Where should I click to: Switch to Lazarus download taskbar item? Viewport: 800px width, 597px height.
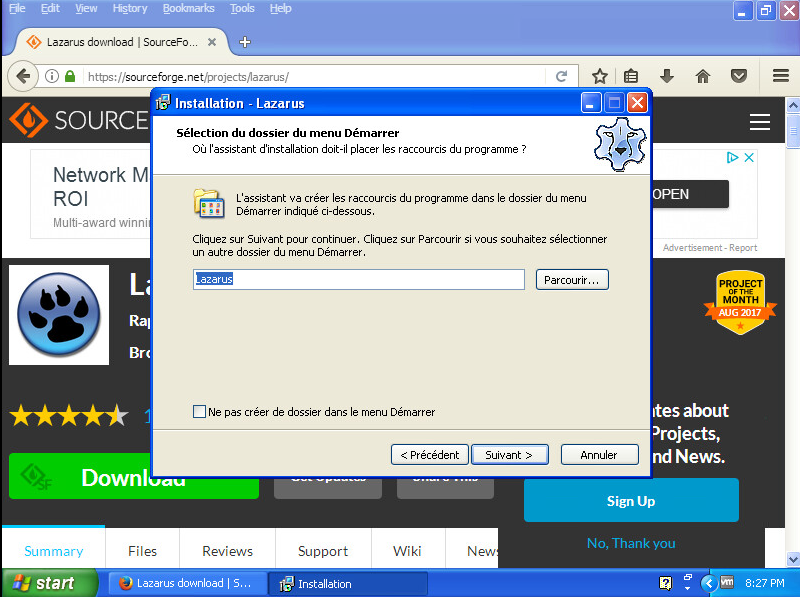[x=188, y=583]
